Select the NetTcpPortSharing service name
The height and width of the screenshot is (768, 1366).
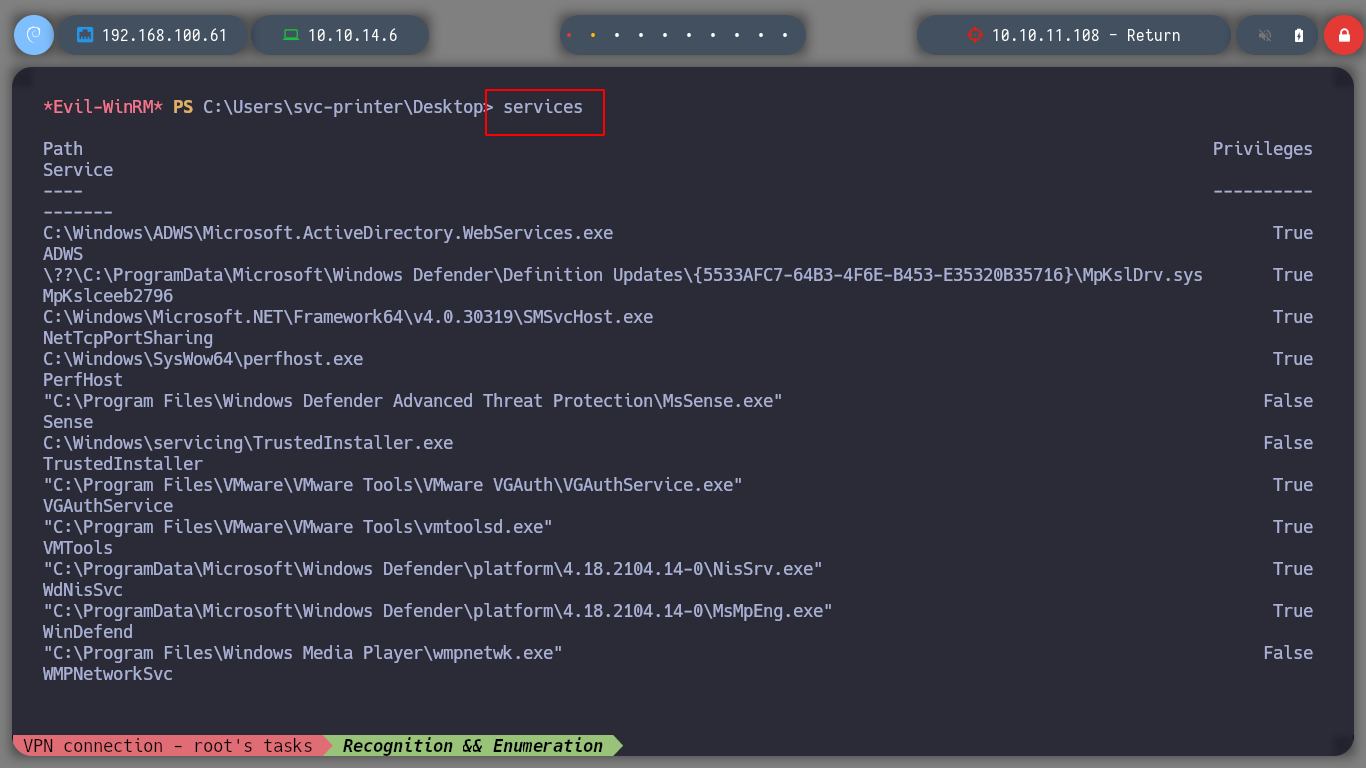[x=128, y=338]
